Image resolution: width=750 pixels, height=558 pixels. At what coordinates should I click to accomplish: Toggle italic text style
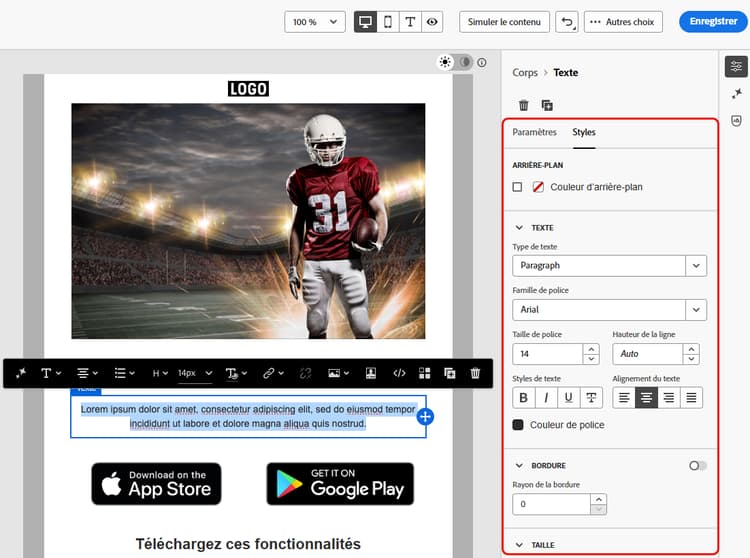click(546, 398)
